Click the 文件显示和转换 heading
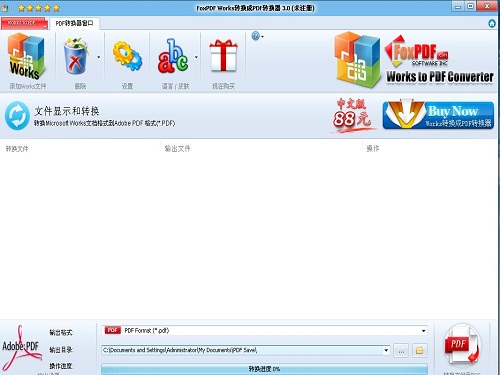This screenshot has height=375, width=500. point(67,111)
